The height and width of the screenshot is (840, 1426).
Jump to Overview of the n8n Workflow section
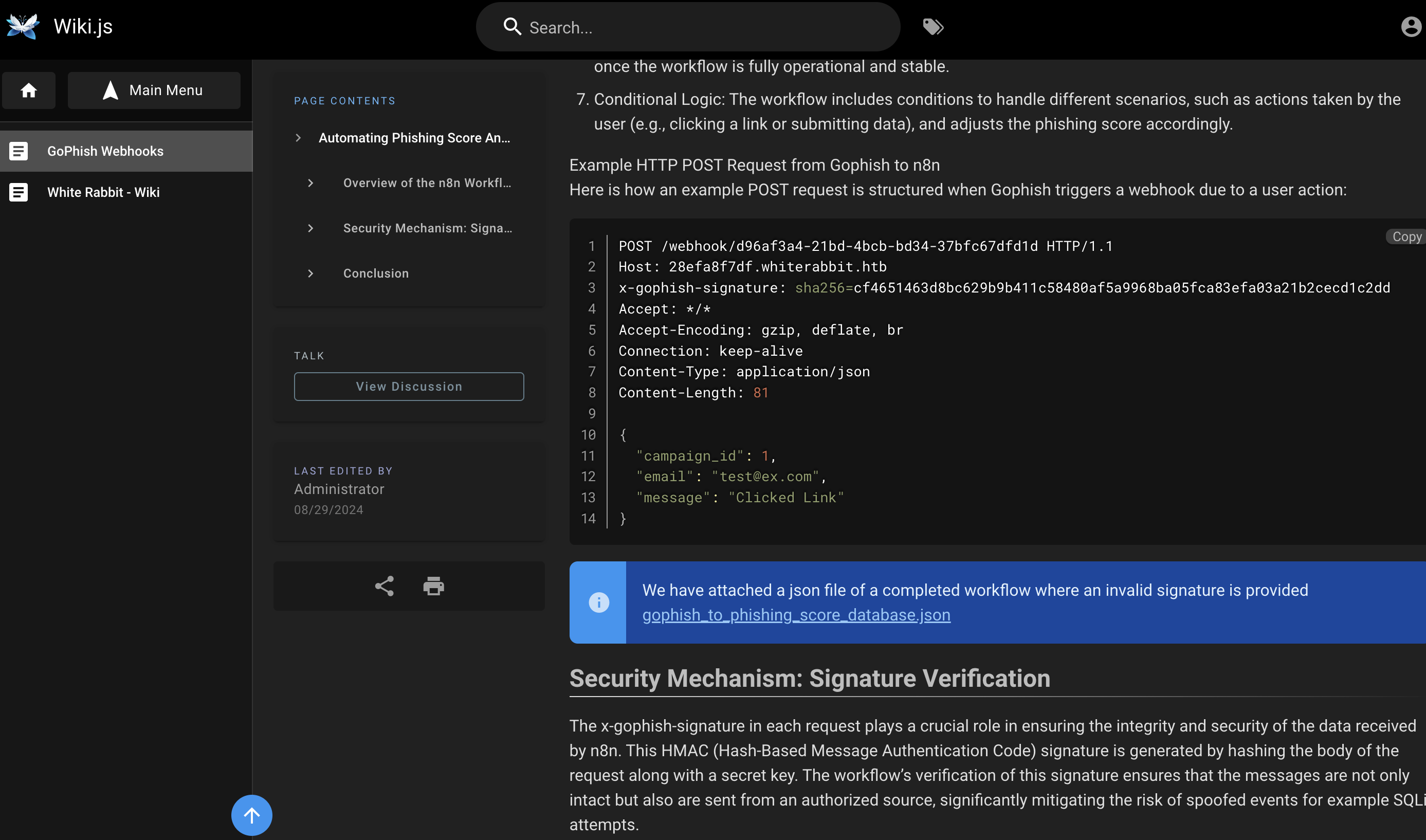[x=427, y=183]
